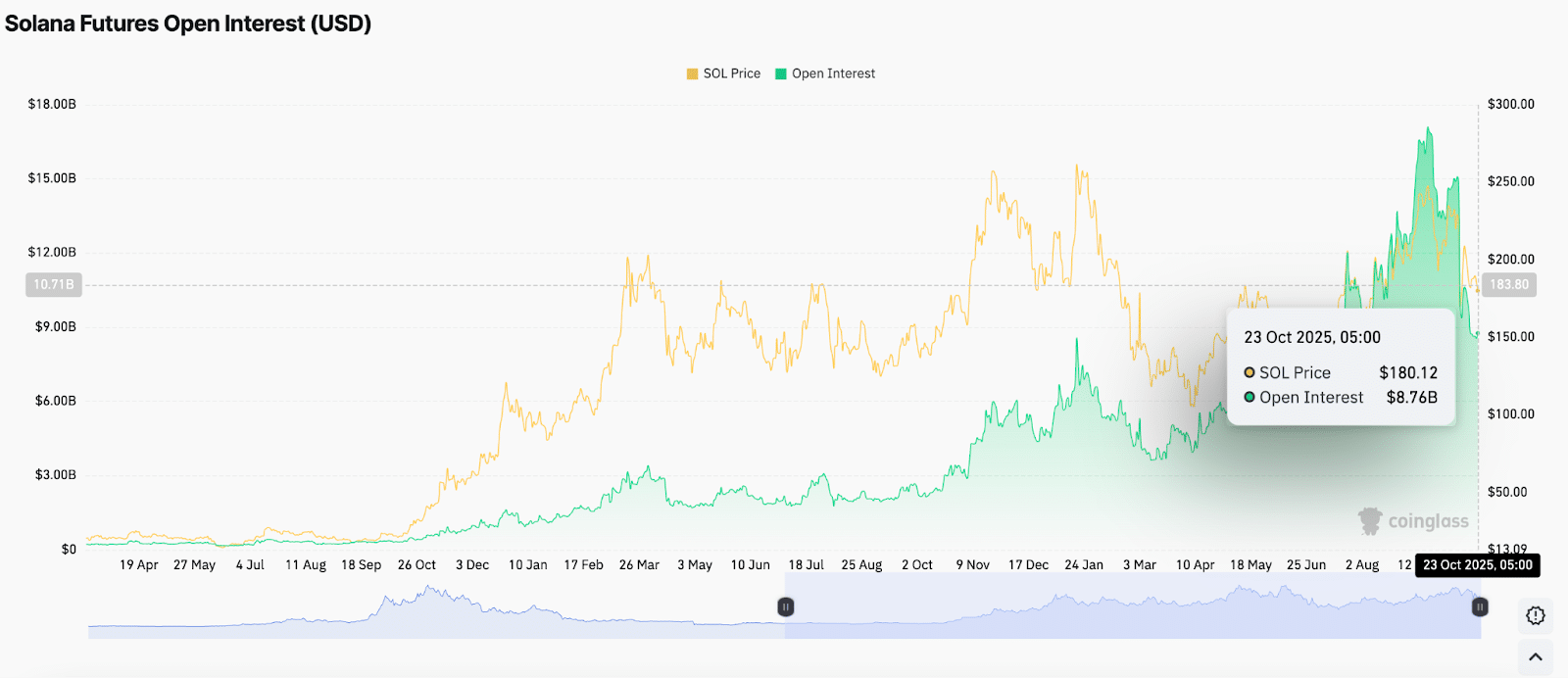Click the right pause handle on the navigator
Image resolution: width=1568 pixels, height=678 pixels.
pyautogui.click(x=1480, y=606)
